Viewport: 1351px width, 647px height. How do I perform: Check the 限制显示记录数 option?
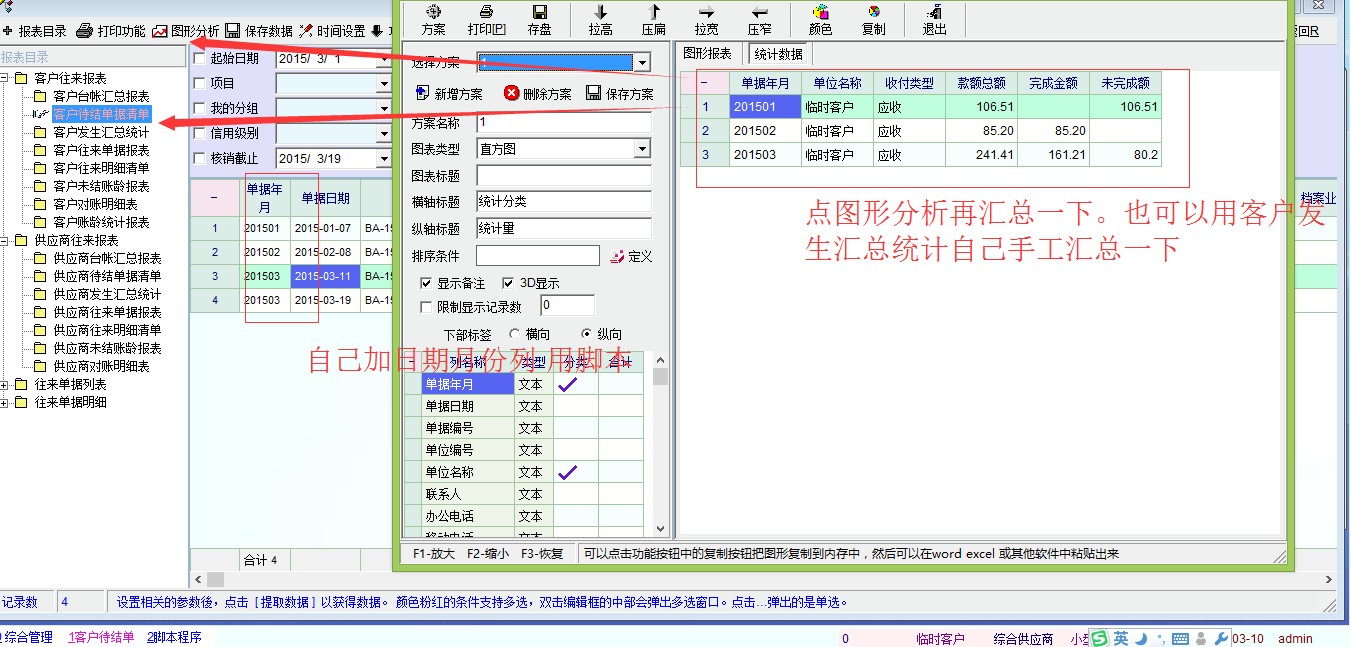point(427,307)
